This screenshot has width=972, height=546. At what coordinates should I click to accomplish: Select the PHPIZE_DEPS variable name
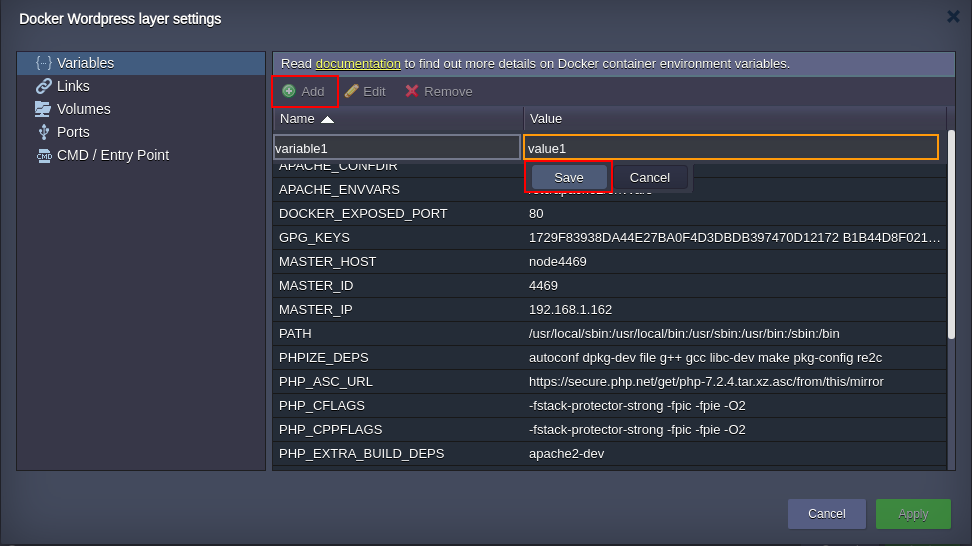coord(324,358)
